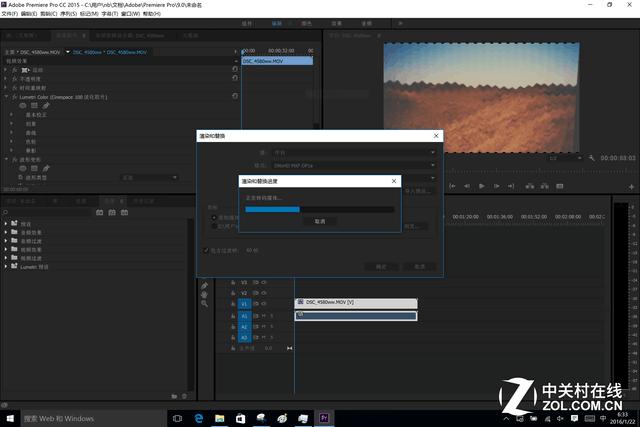Reset the 不透明度 (Opacity) effect
This screenshot has height=427, width=640.
click(235, 78)
